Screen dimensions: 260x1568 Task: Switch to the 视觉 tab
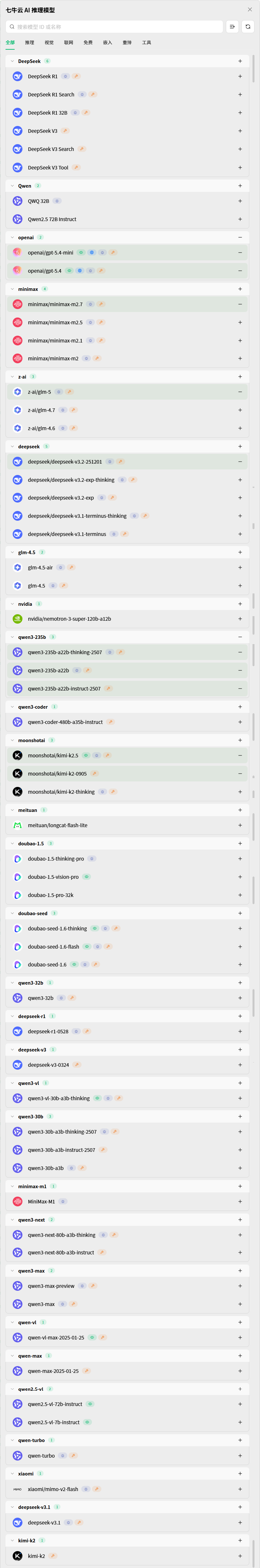point(49,43)
